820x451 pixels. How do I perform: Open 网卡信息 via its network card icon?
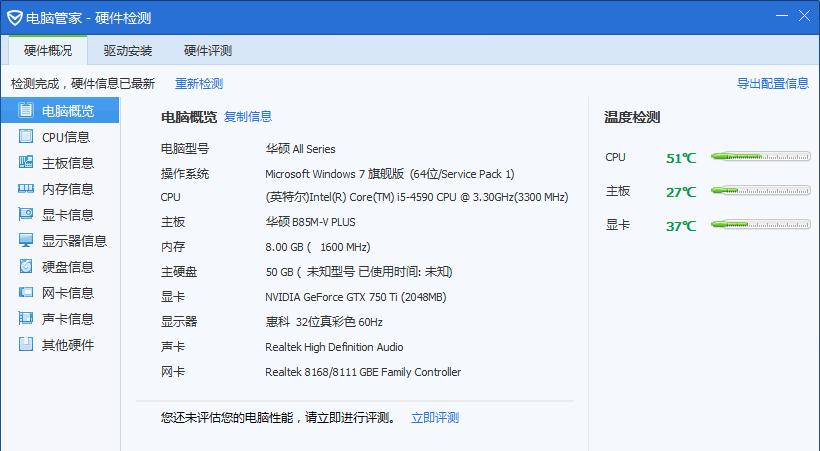[26, 292]
